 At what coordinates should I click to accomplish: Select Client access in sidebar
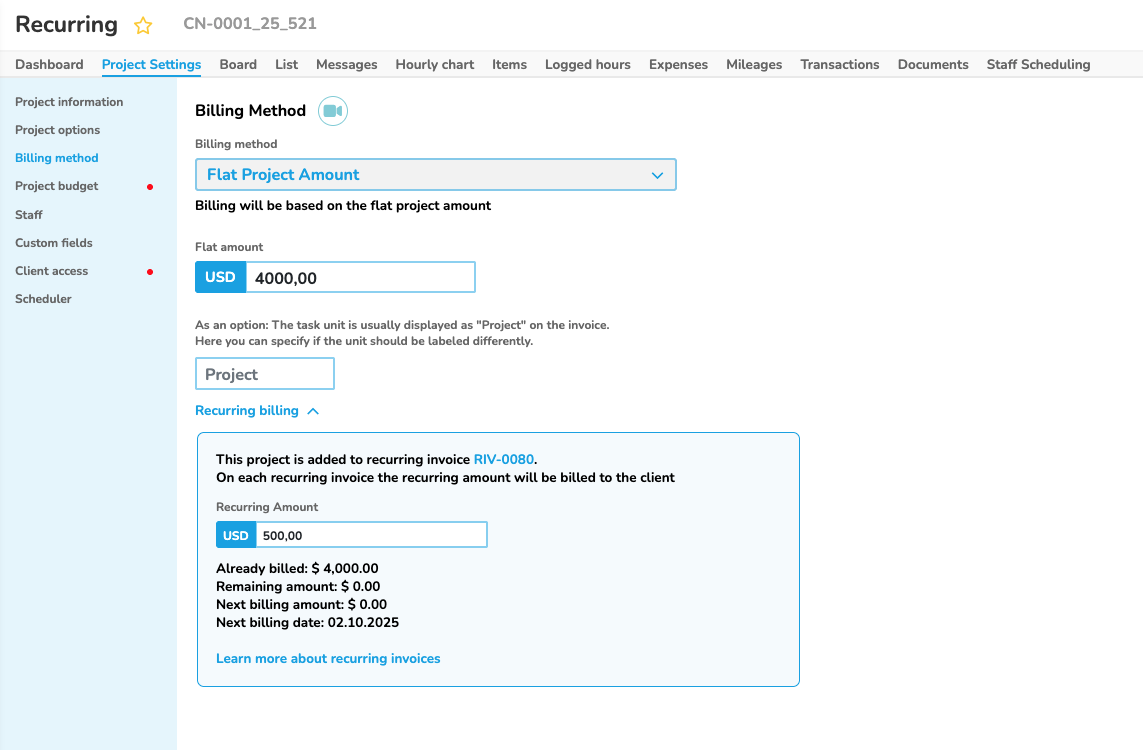[x=51, y=271]
